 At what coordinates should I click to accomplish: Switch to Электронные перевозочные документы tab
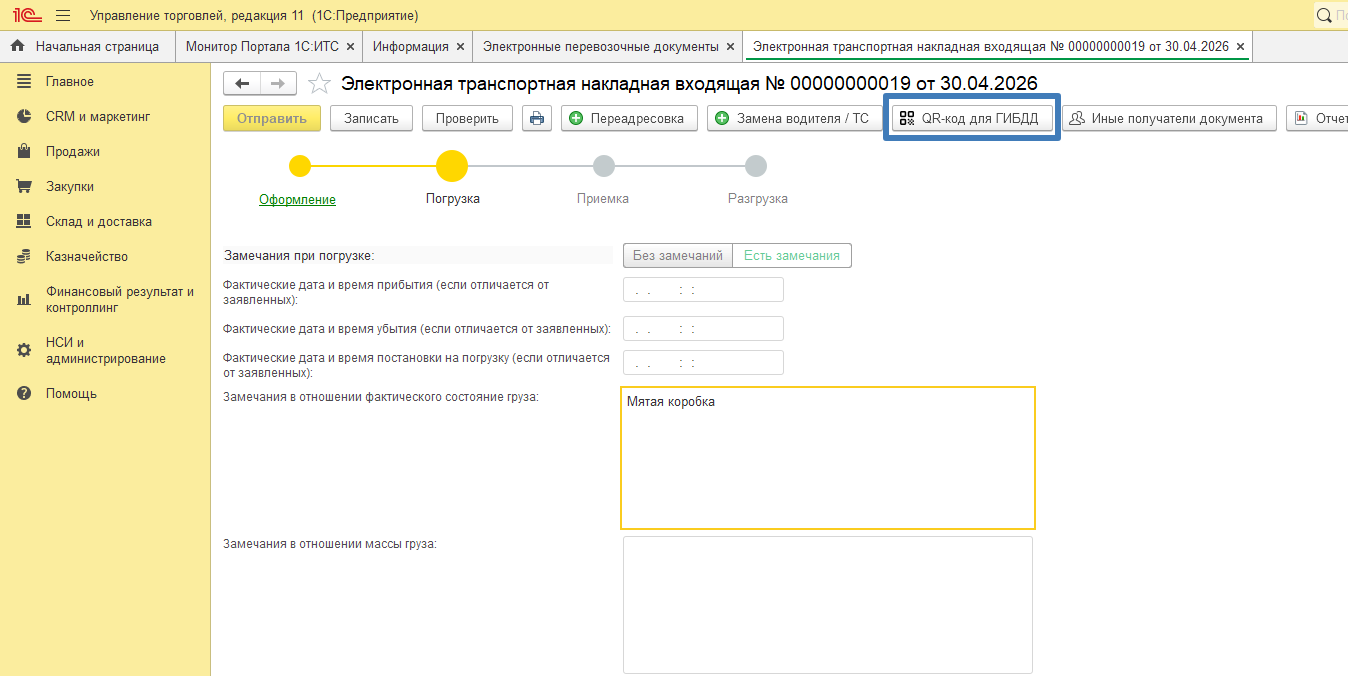pos(600,47)
